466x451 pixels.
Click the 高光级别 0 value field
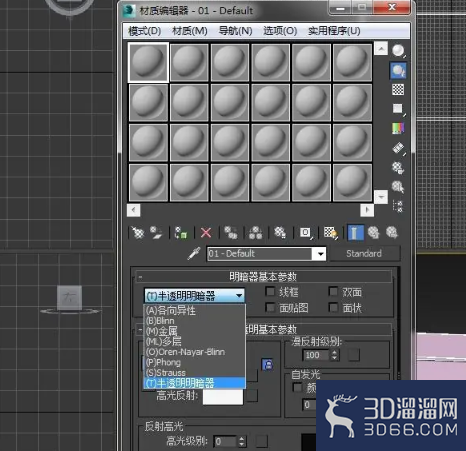click(x=226, y=442)
